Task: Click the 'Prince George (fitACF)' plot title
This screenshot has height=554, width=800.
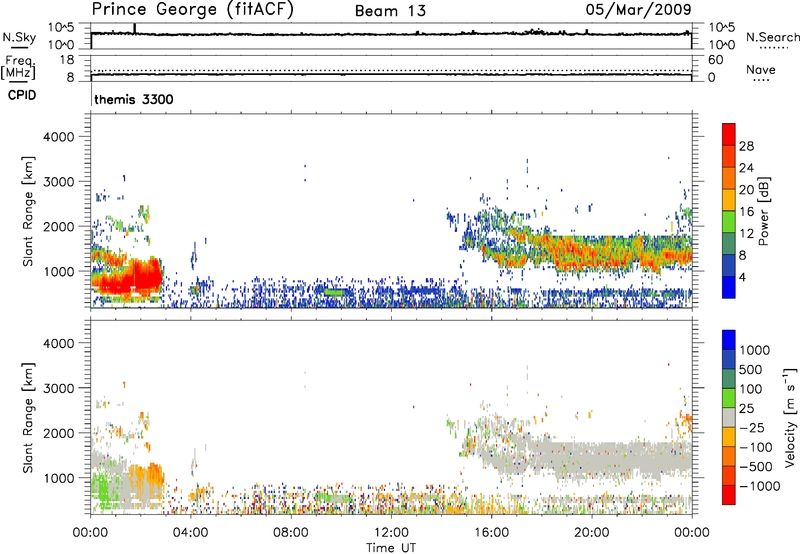Action: (x=192, y=9)
